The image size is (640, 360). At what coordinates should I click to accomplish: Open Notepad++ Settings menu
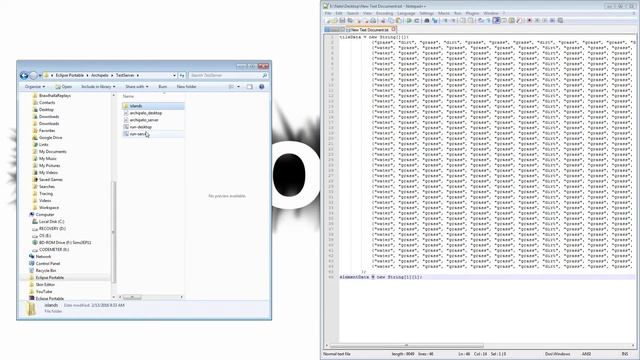tap(427, 13)
